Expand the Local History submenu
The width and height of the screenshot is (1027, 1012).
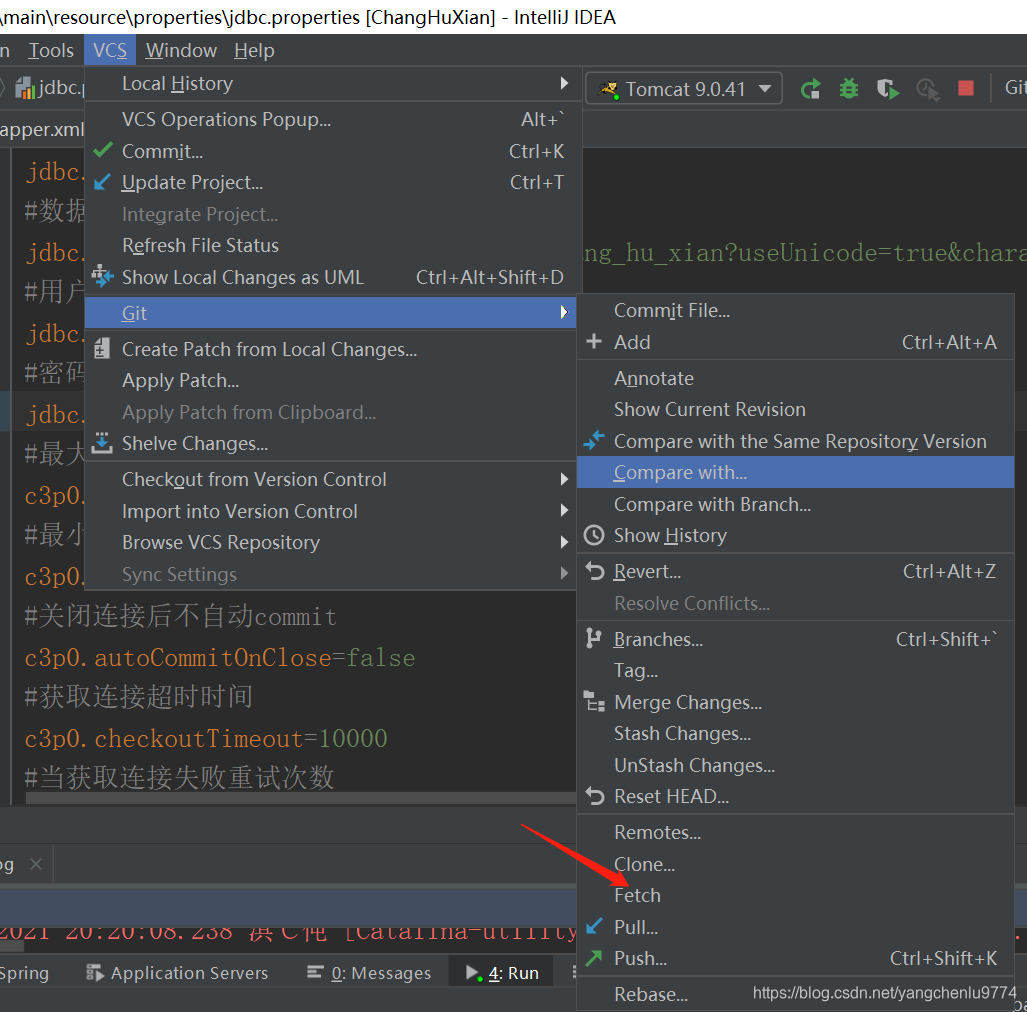[x=333, y=84]
